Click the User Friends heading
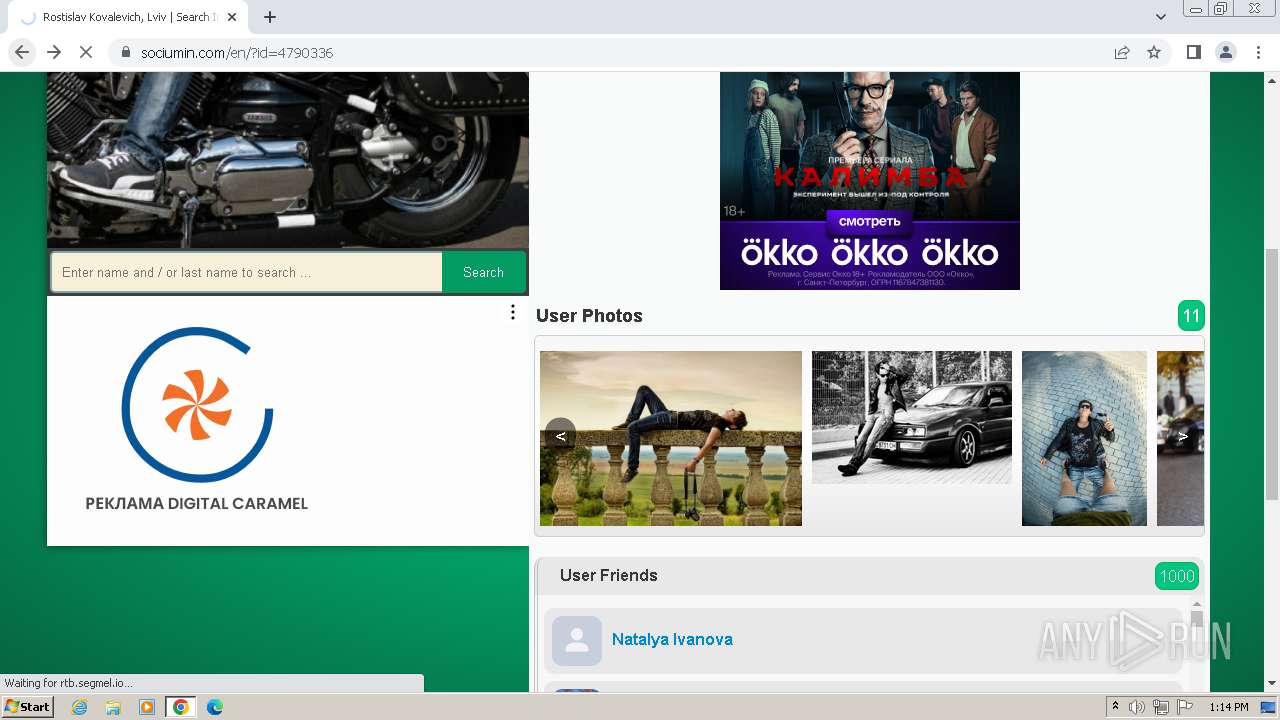Viewport: 1280px width, 720px height. tap(608, 575)
